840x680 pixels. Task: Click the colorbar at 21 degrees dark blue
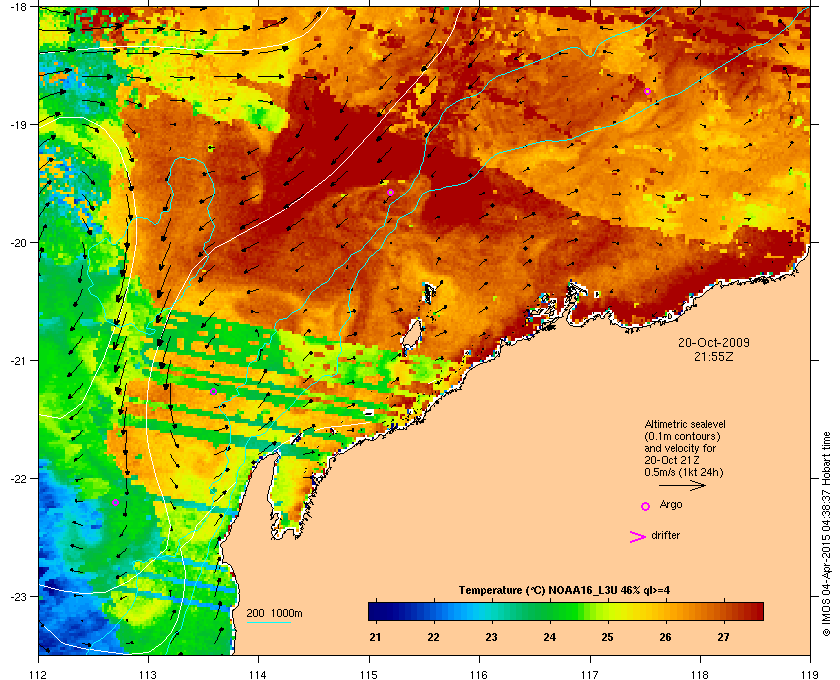pyautogui.click(x=376, y=611)
